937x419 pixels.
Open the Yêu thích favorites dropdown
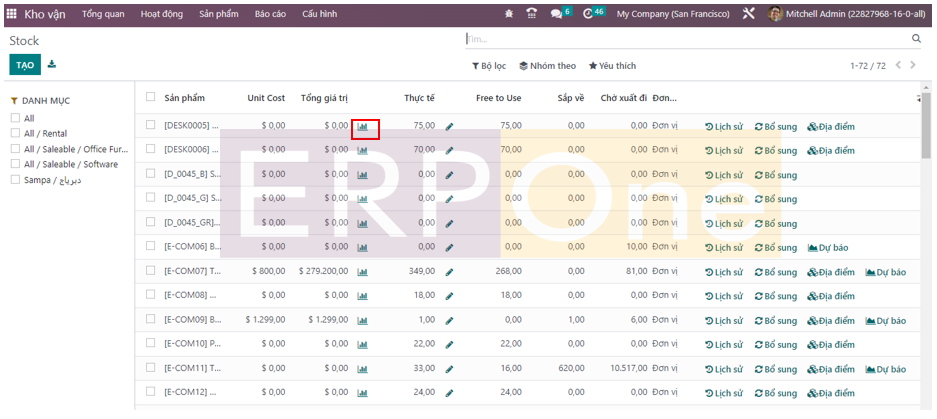(612, 66)
